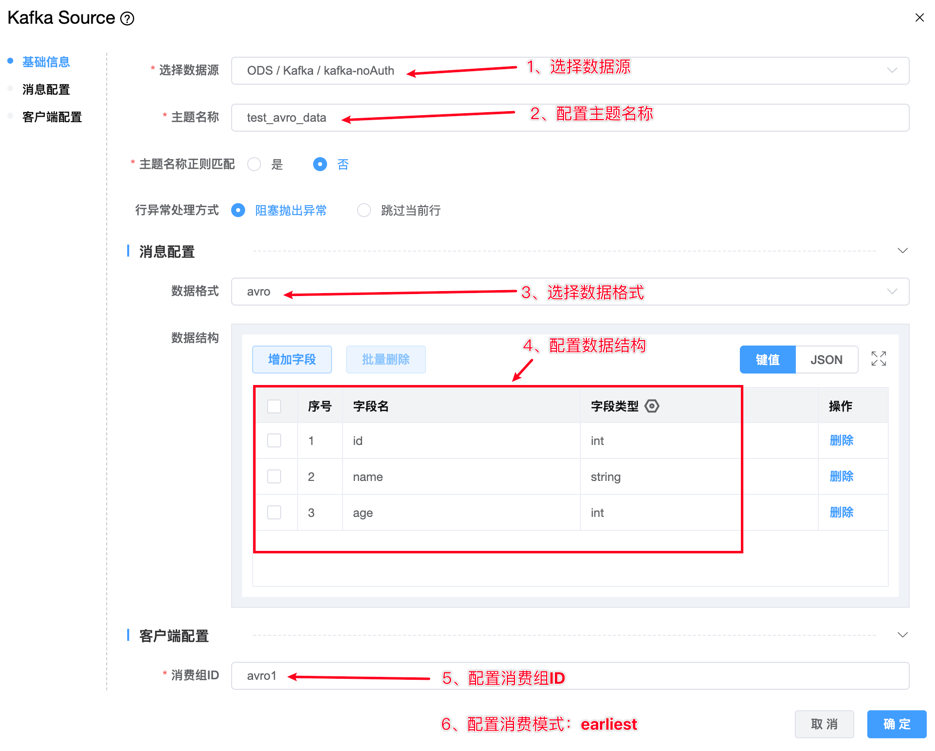Tick the checkbox for the age field

274,513
